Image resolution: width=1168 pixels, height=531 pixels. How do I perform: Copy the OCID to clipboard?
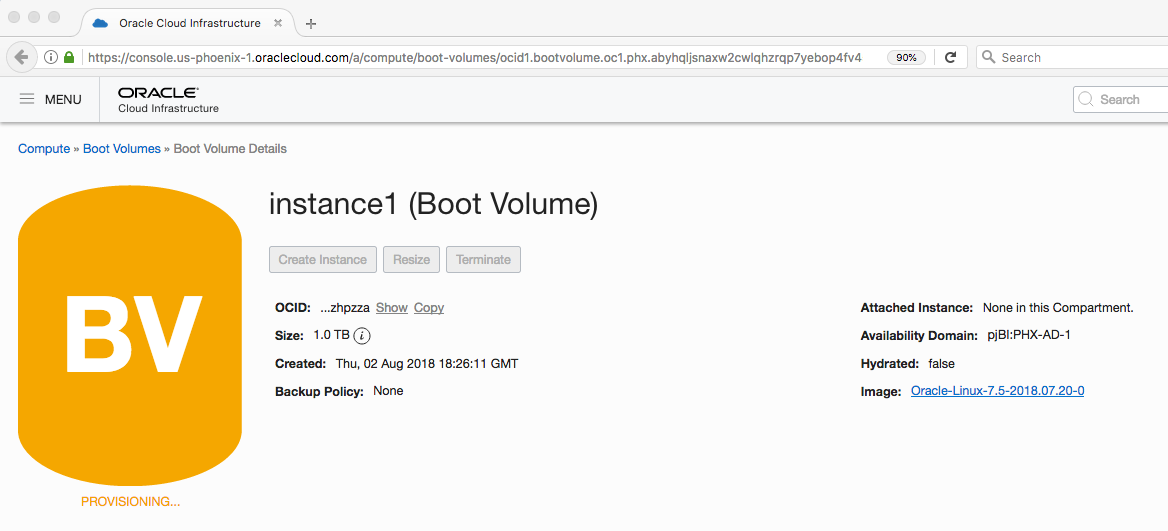point(429,308)
